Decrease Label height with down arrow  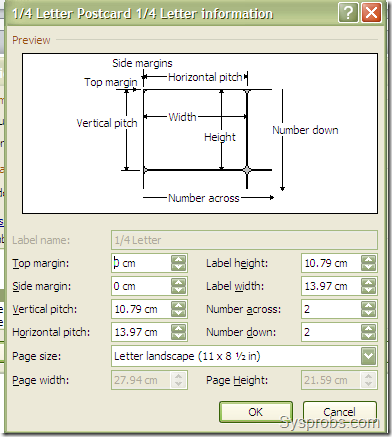(x=368, y=267)
